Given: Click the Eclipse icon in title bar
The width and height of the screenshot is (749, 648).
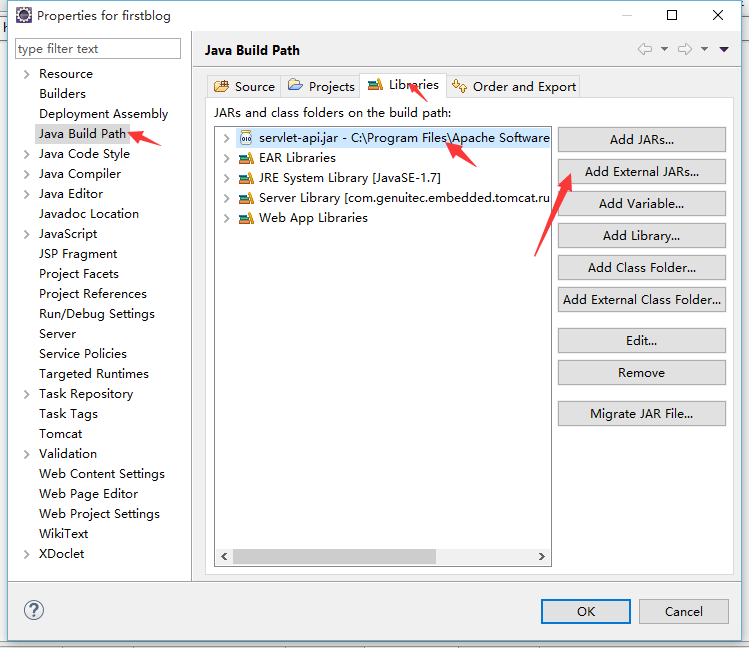Looking at the screenshot, I should (x=23, y=15).
